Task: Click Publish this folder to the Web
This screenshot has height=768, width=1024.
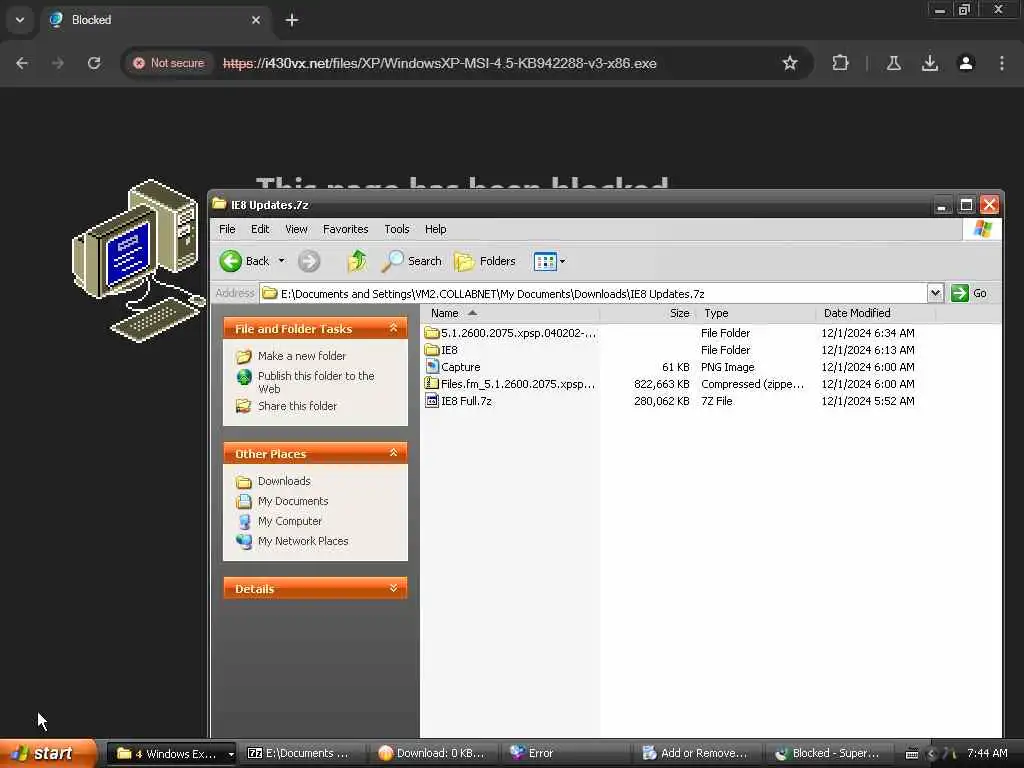Action: coord(316,382)
